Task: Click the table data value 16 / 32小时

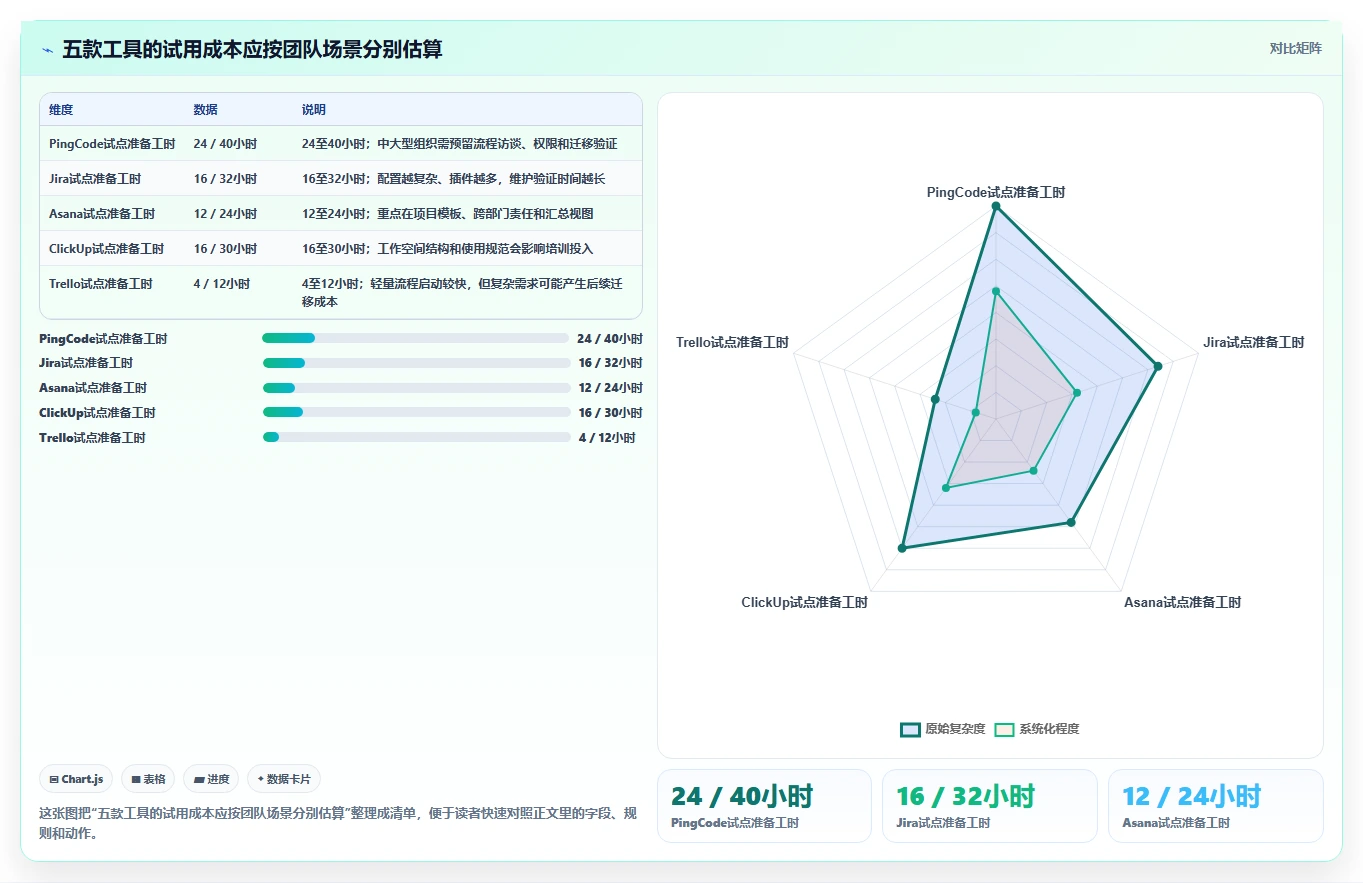Action: pyautogui.click(x=226, y=179)
